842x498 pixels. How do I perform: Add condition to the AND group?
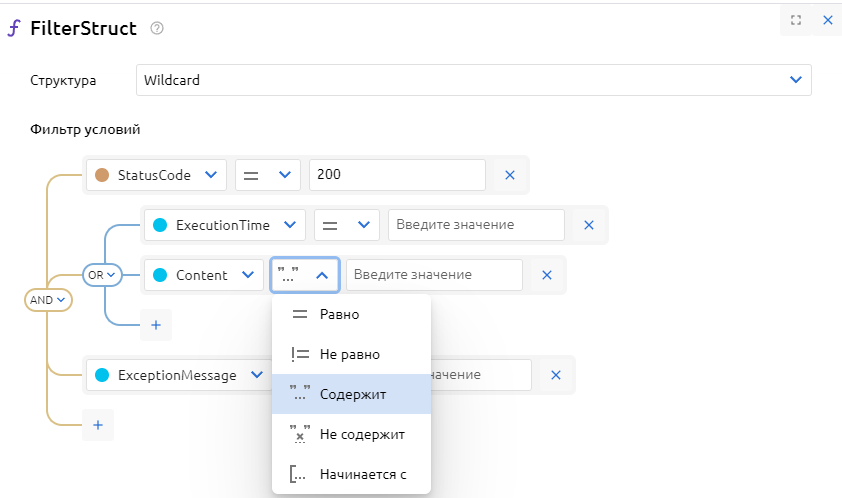pos(97,425)
